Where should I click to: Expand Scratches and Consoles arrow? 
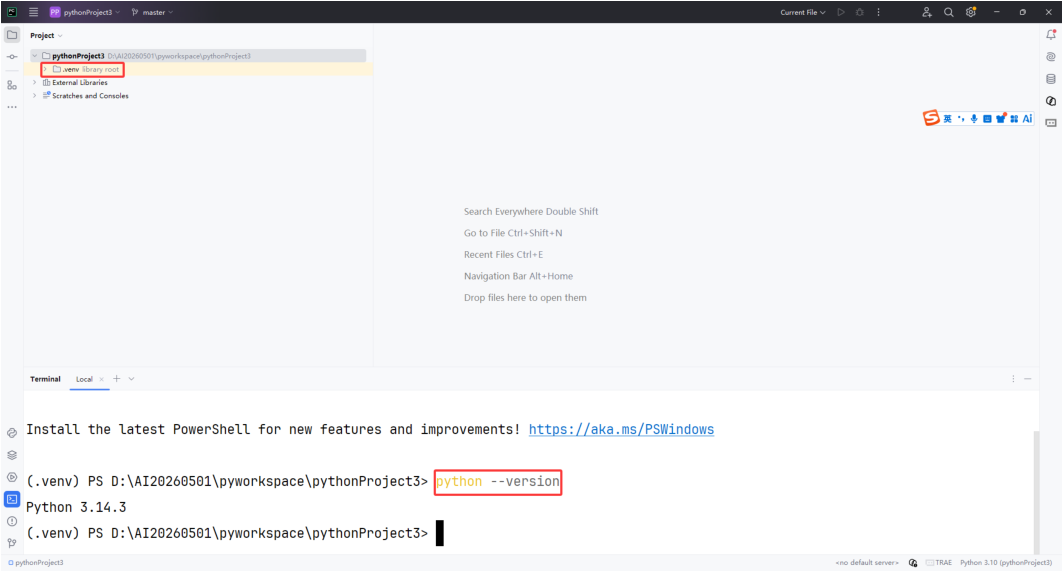[35, 96]
